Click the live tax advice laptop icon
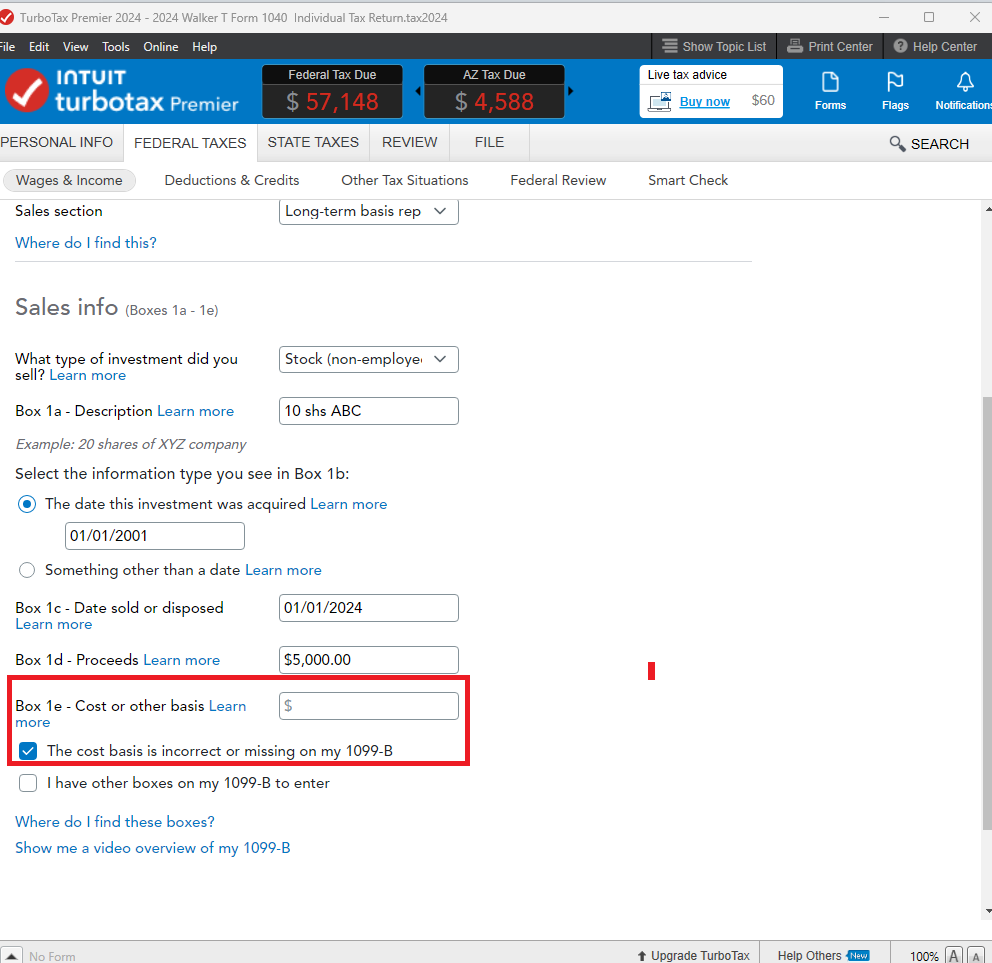992x963 pixels. tap(659, 101)
